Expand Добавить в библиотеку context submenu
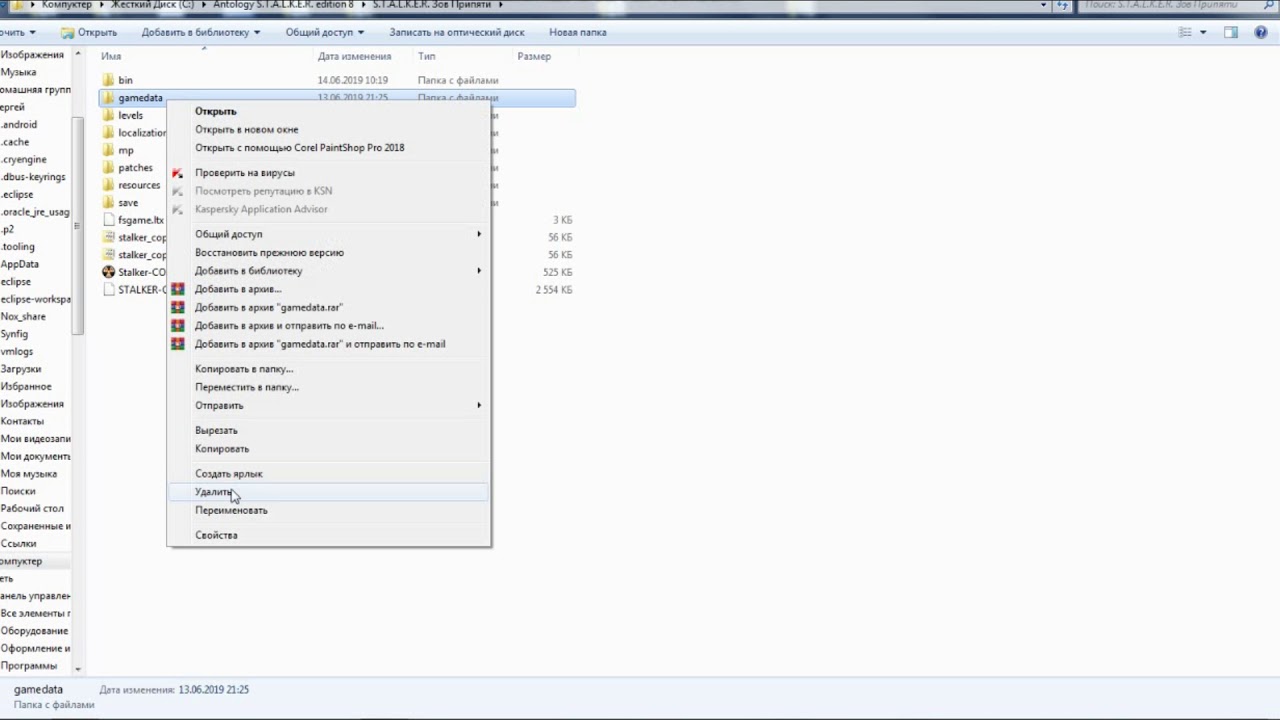Screen dimensions: 1280x720 point(479,271)
